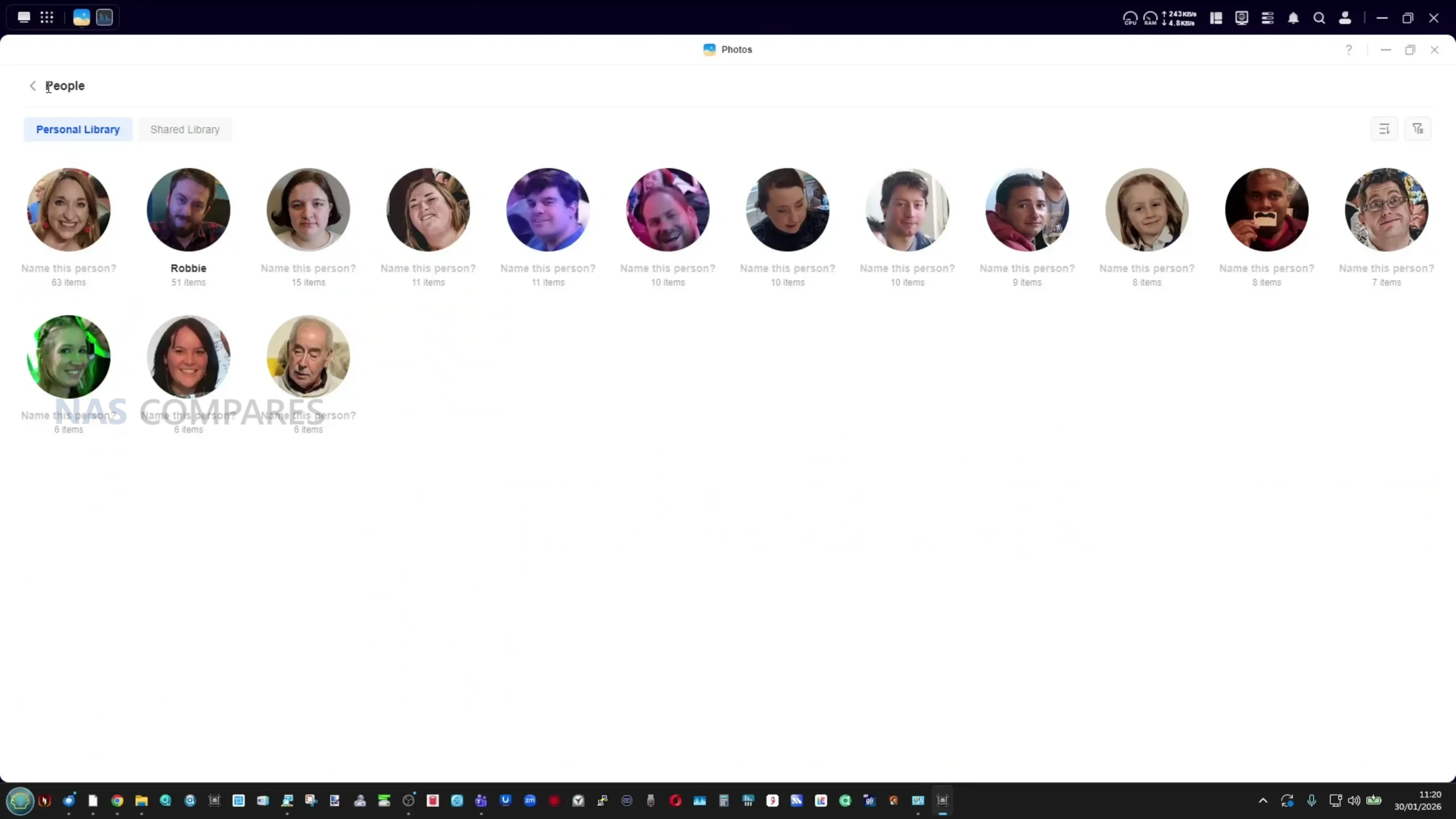Open the user account icon
This screenshot has height=819, width=1456.
pyautogui.click(x=1345, y=18)
